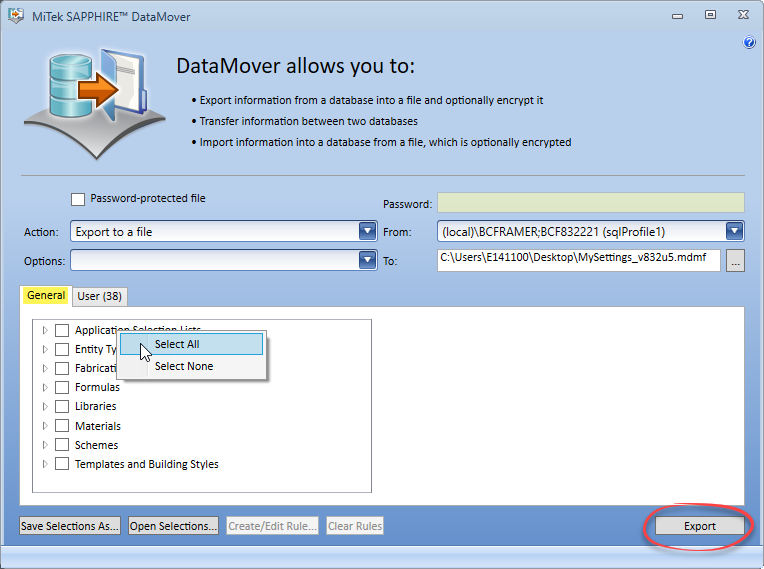Expand the Schemes tree node

(45, 445)
